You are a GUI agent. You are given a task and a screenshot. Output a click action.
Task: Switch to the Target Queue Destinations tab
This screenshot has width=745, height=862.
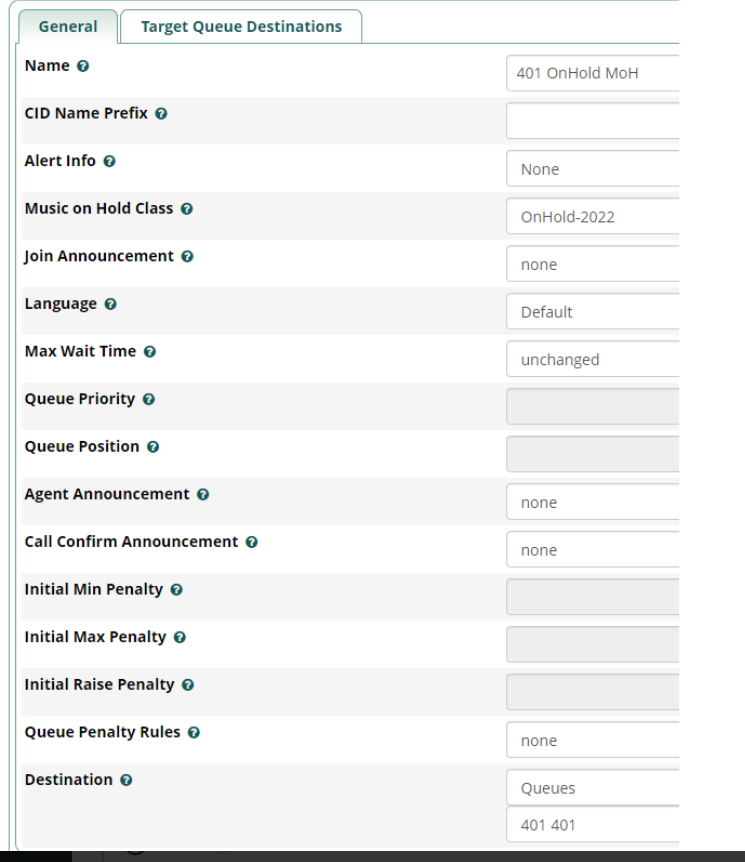pos(240,27)
